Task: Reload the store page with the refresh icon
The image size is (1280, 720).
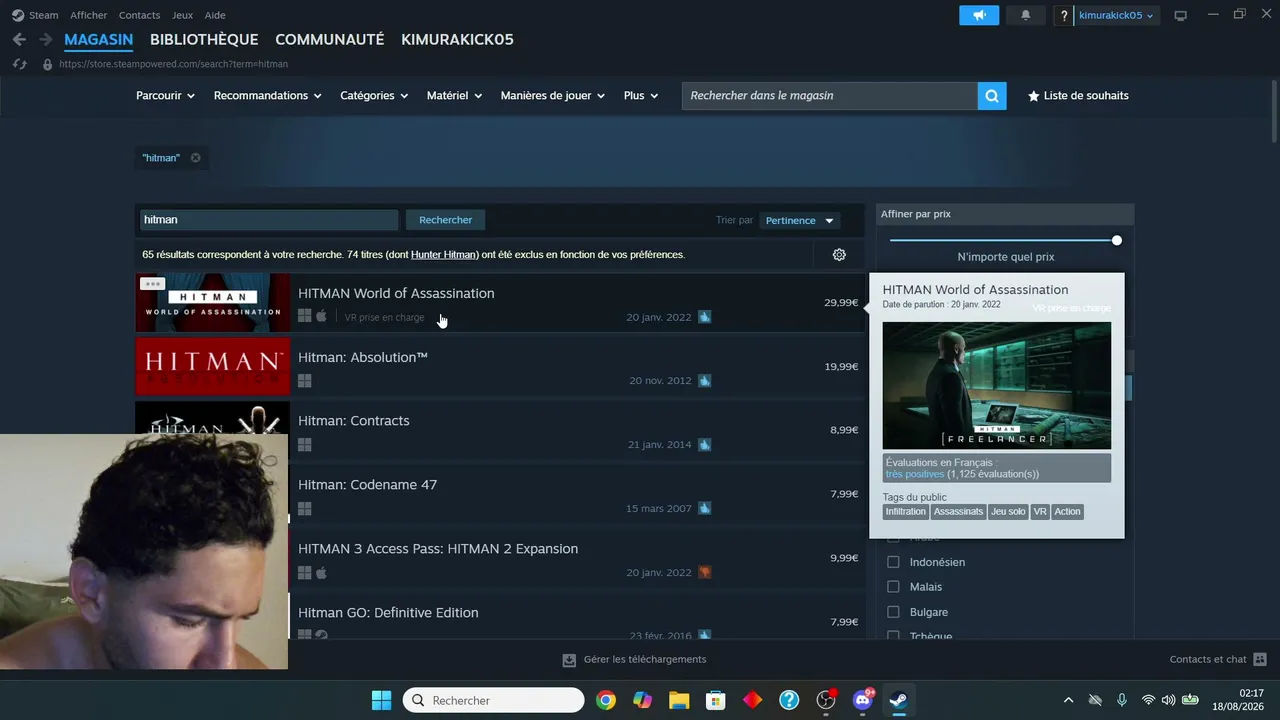Action: coord(19,64)
